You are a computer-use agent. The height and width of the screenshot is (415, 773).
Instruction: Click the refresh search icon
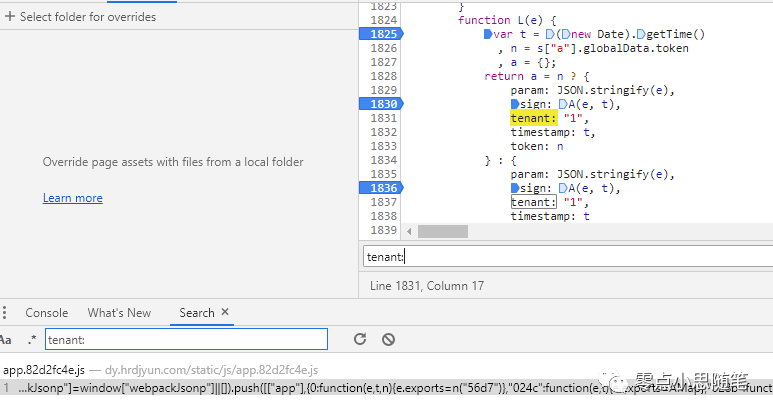tap(360, 339)
